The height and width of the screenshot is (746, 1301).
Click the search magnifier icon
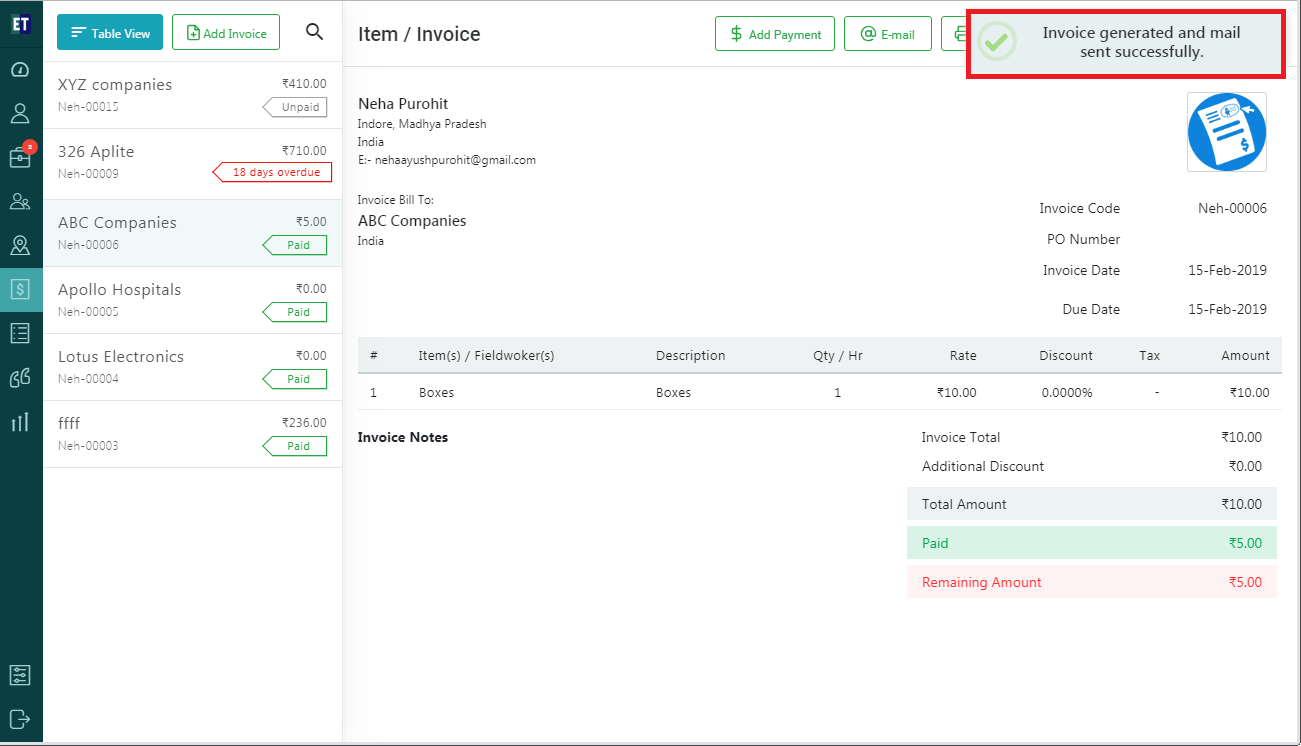tap(314, 32)
